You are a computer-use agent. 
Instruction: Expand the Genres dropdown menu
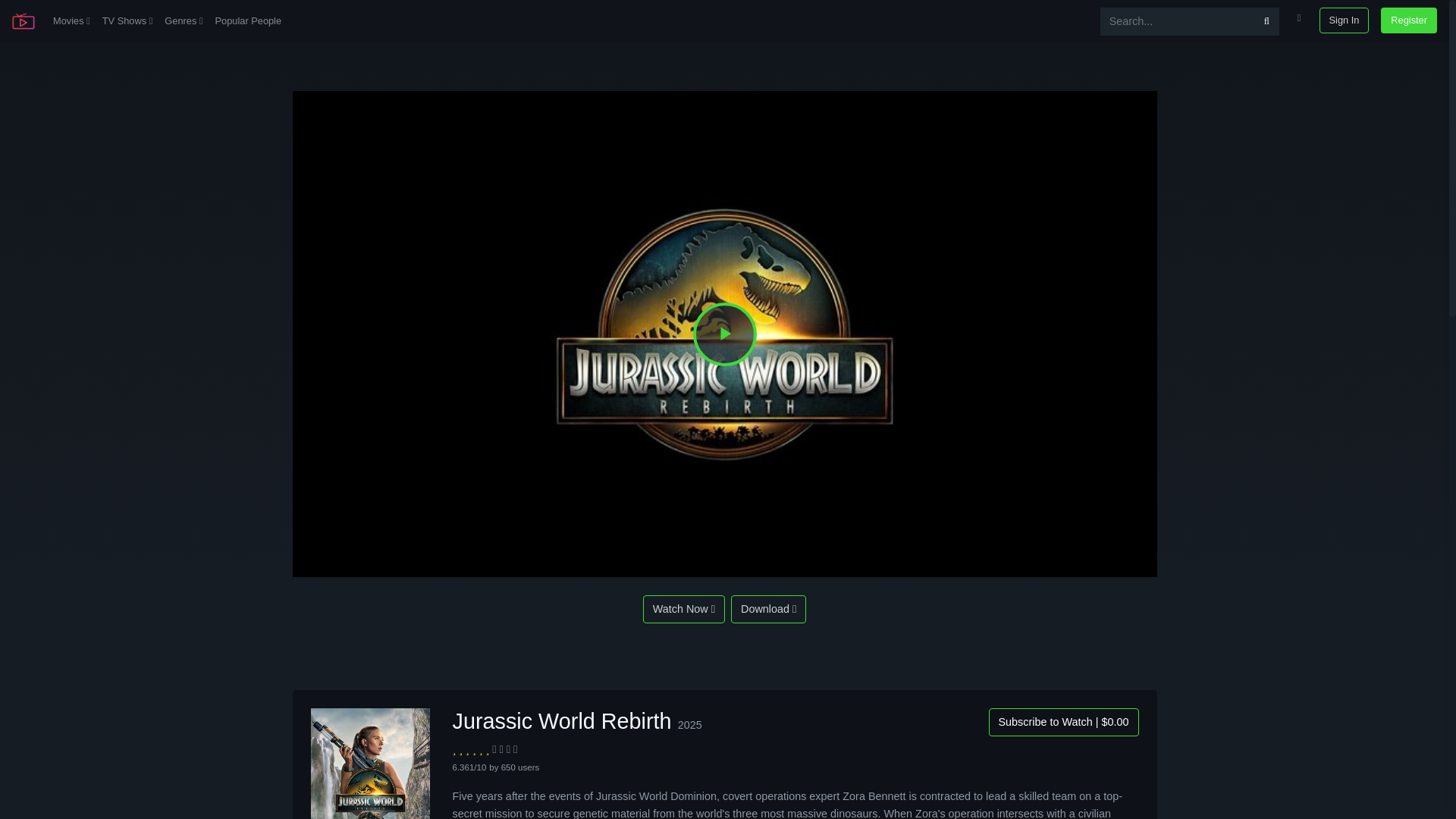click(x=184, y=21)
